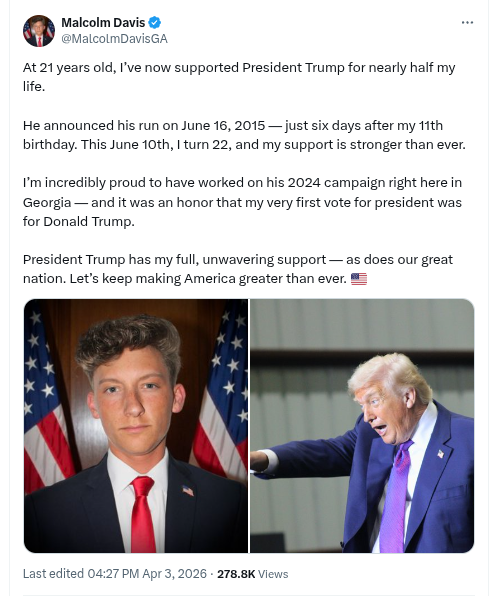Click the flag lapel pin in left photo

pos(188,490)
